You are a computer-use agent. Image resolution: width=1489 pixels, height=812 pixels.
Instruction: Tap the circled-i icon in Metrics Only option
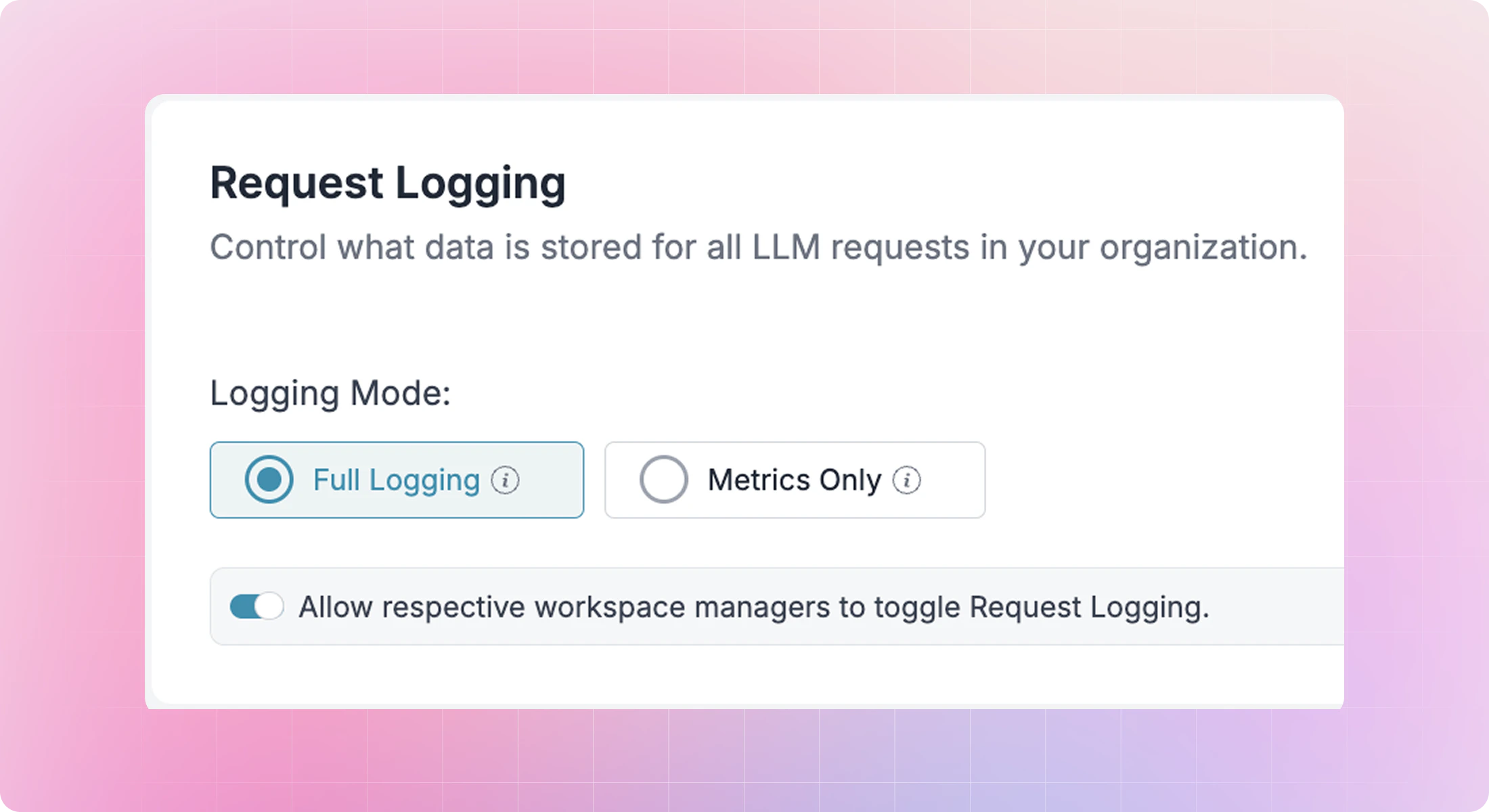pos(907,480)
